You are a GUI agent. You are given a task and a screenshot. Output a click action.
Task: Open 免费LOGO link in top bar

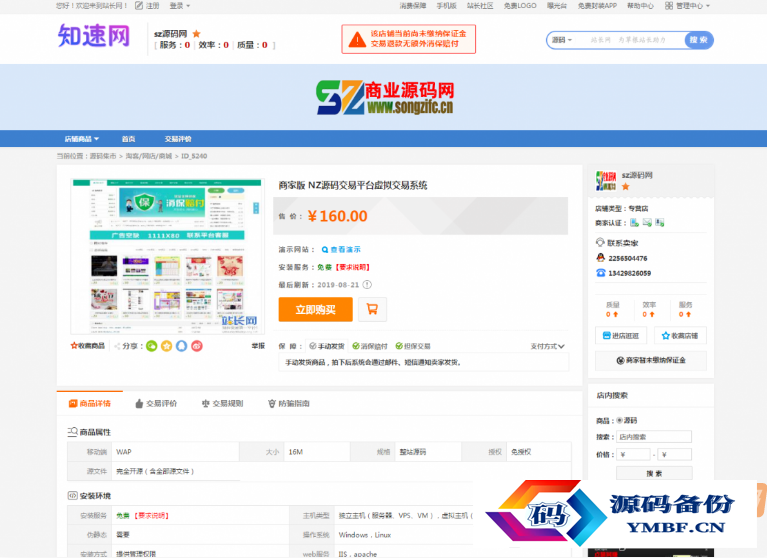pos(519,6)
